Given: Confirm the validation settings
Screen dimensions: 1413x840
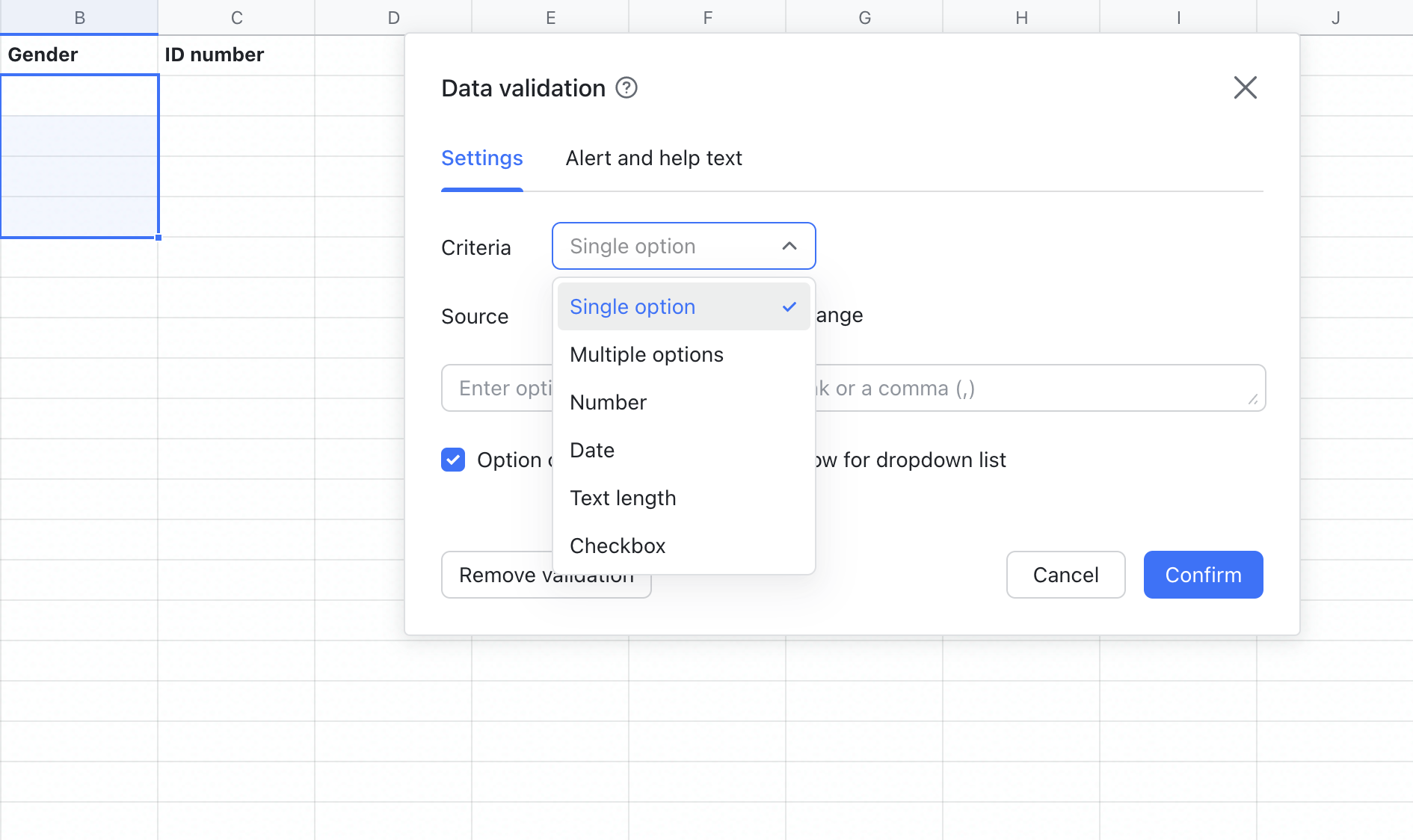Looking at the screenshot, I should (x=1202, y=575).
